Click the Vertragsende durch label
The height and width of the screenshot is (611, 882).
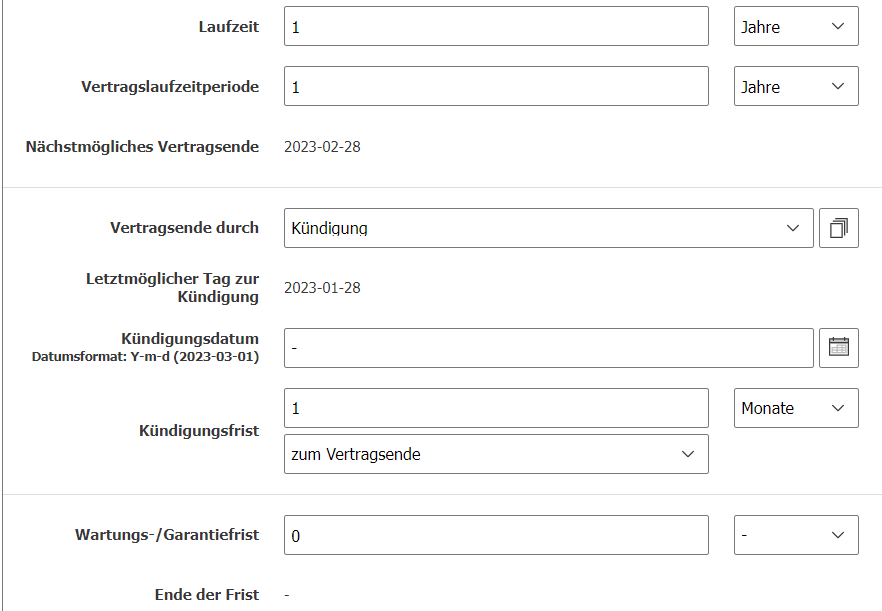pos(184,227)
